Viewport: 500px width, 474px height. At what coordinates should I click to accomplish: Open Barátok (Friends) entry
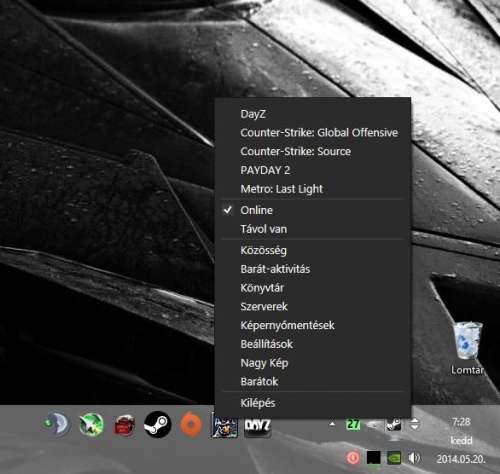click(312, 381)
